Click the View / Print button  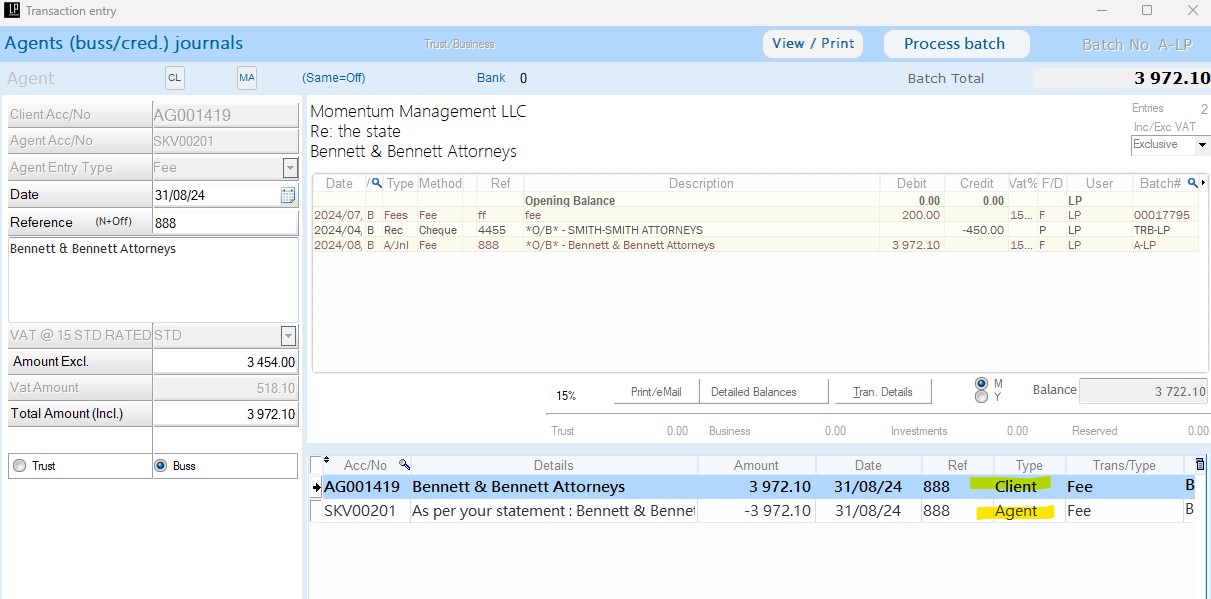click(813, 44)
